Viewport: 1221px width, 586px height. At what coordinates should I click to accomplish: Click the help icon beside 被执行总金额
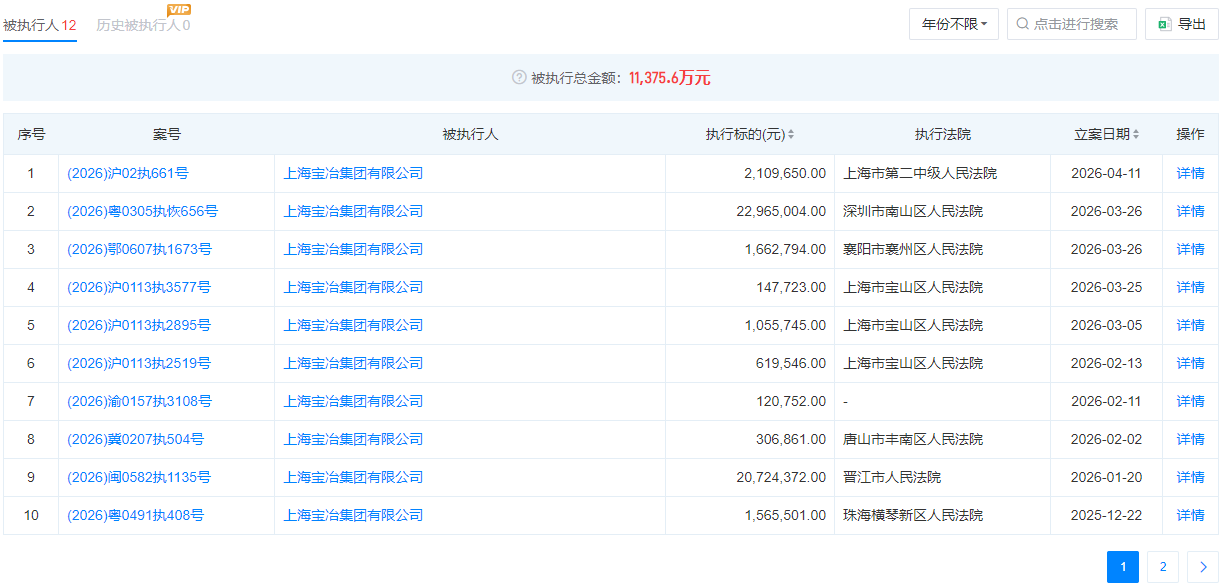(x=519, y=78)
